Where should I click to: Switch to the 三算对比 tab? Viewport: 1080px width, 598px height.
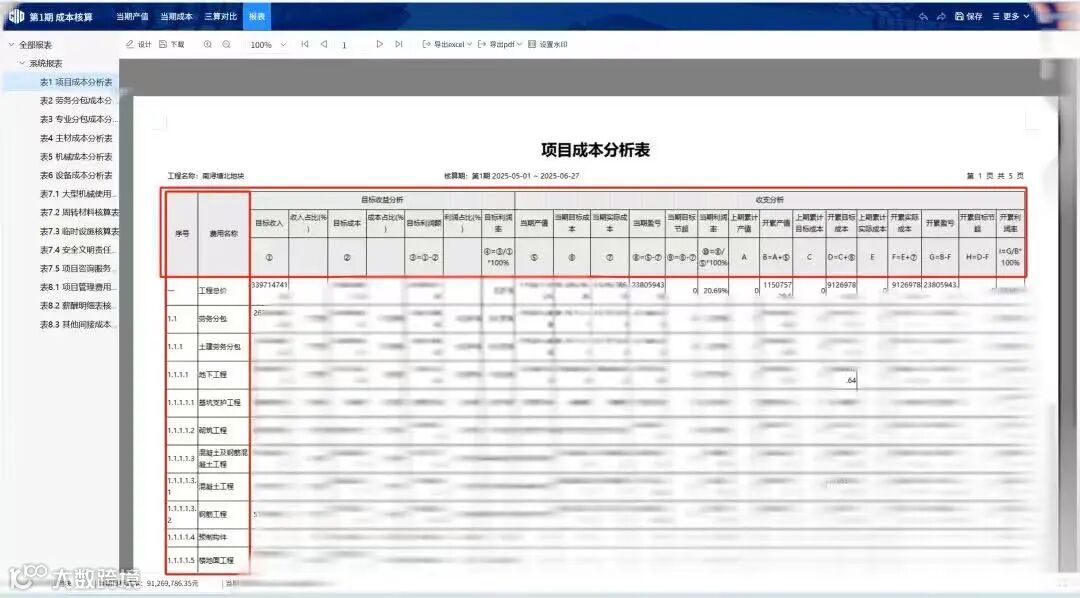point(220,16)
